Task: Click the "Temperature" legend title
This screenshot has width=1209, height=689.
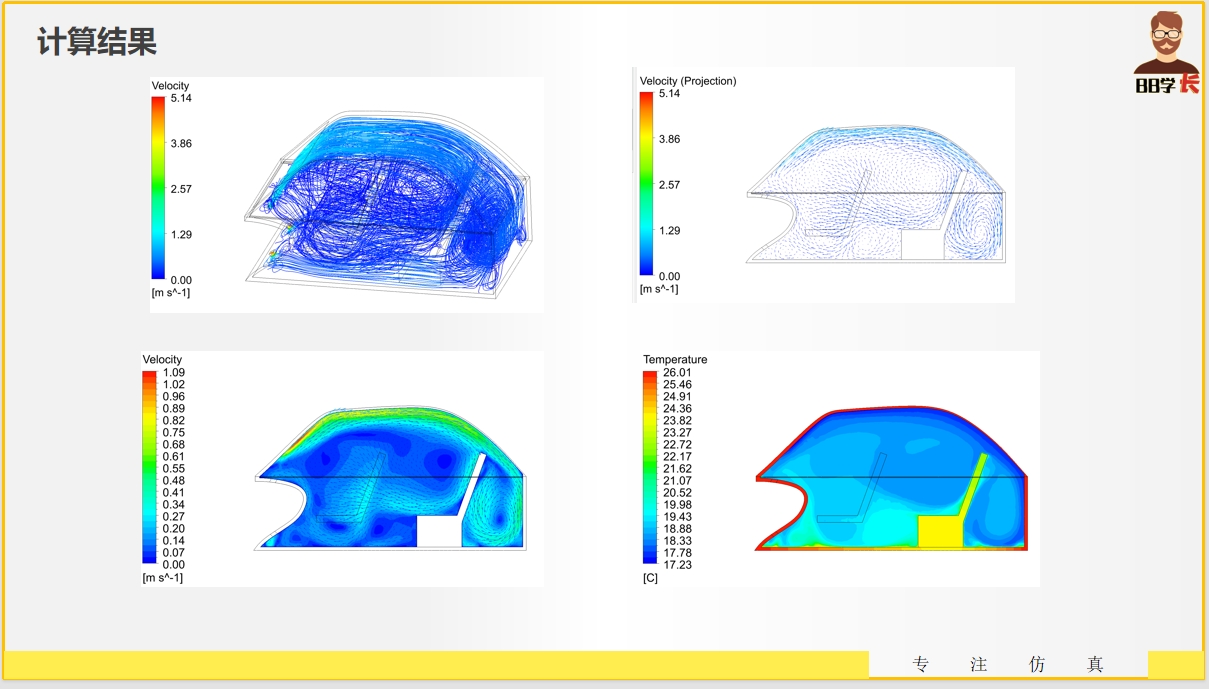Action: tap(674, 359)
